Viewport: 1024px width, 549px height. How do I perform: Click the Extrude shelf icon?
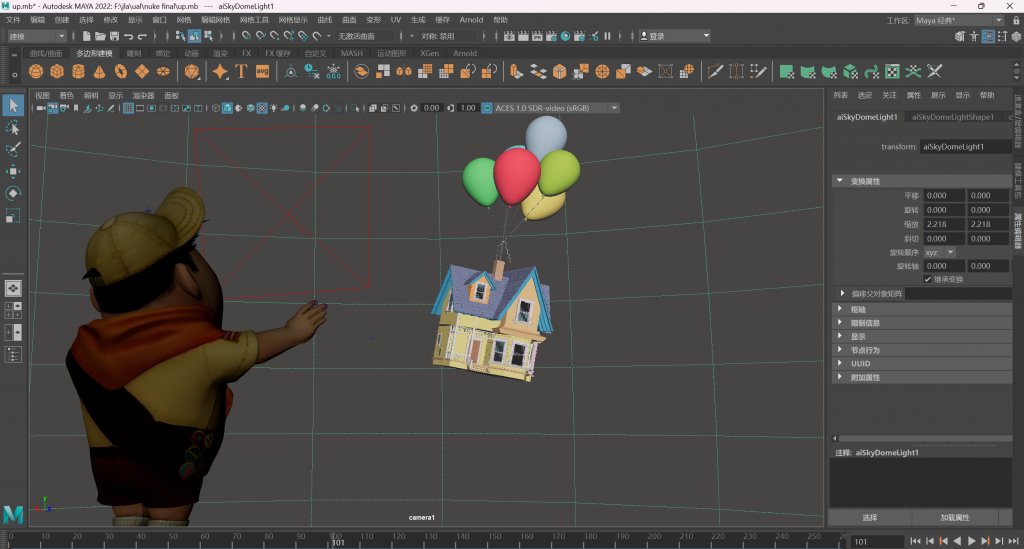(517, 71)
